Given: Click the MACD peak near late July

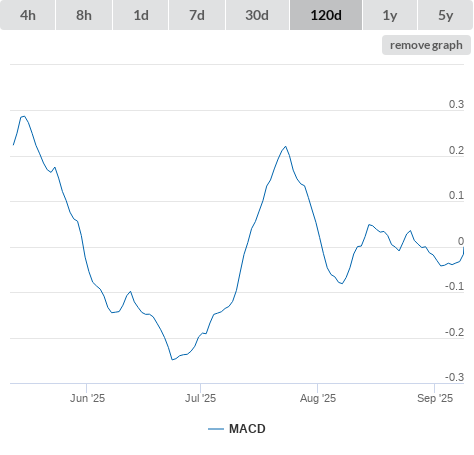Looking at the screenshot, I should 286,146.
